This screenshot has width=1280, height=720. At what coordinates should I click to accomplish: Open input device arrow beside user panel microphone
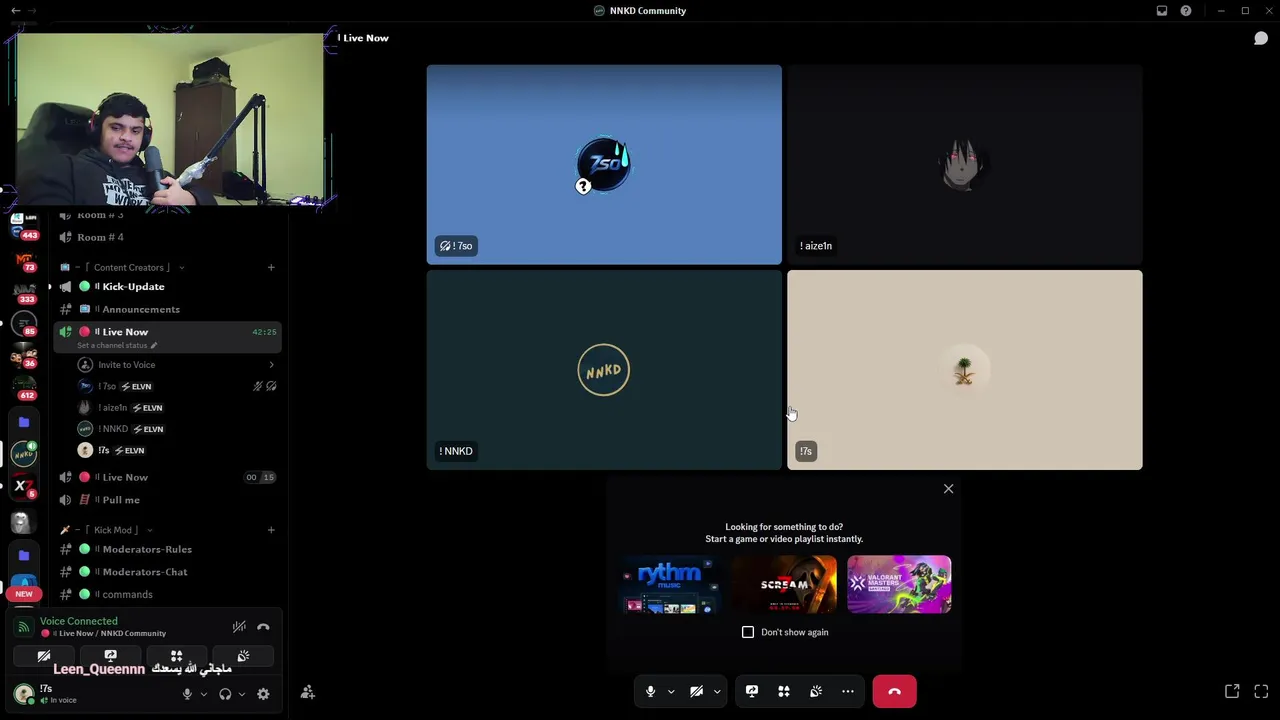203,694
